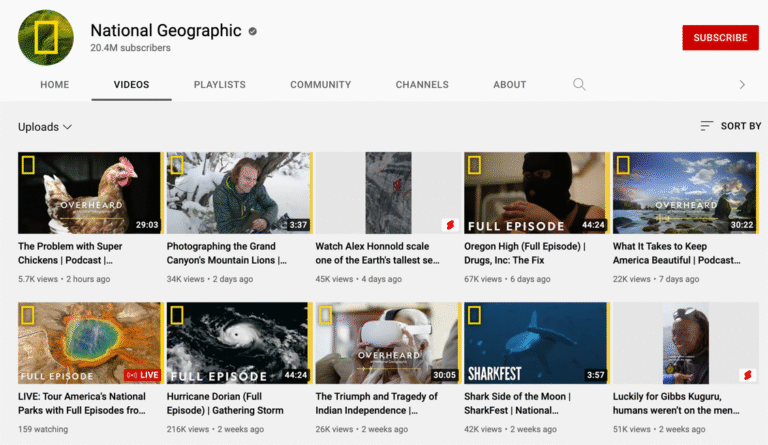The width and height of the screenshot is (768, 445).
Task: Open the channel search magnifier icon
Action: click(579, 84)
